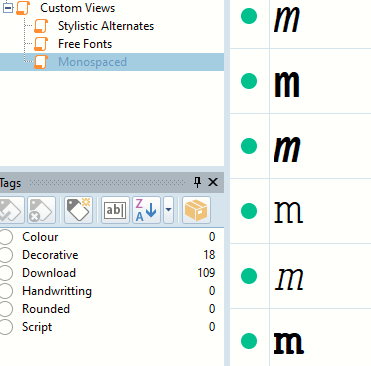Sort tags with the Z-A arrow icon
This screenshot has width=371, height=366.
146,210
